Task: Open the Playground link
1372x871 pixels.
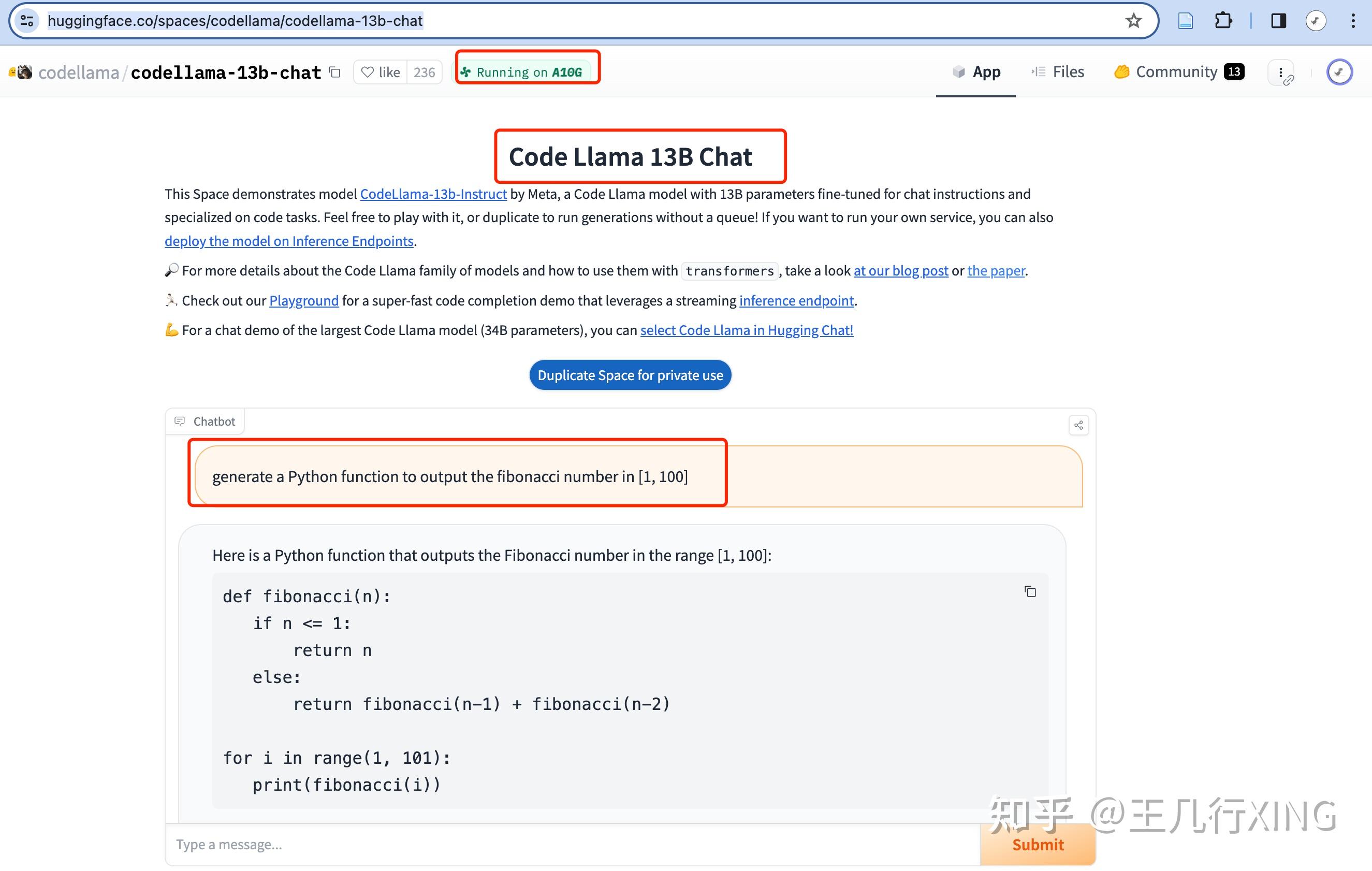Action: 304,300
